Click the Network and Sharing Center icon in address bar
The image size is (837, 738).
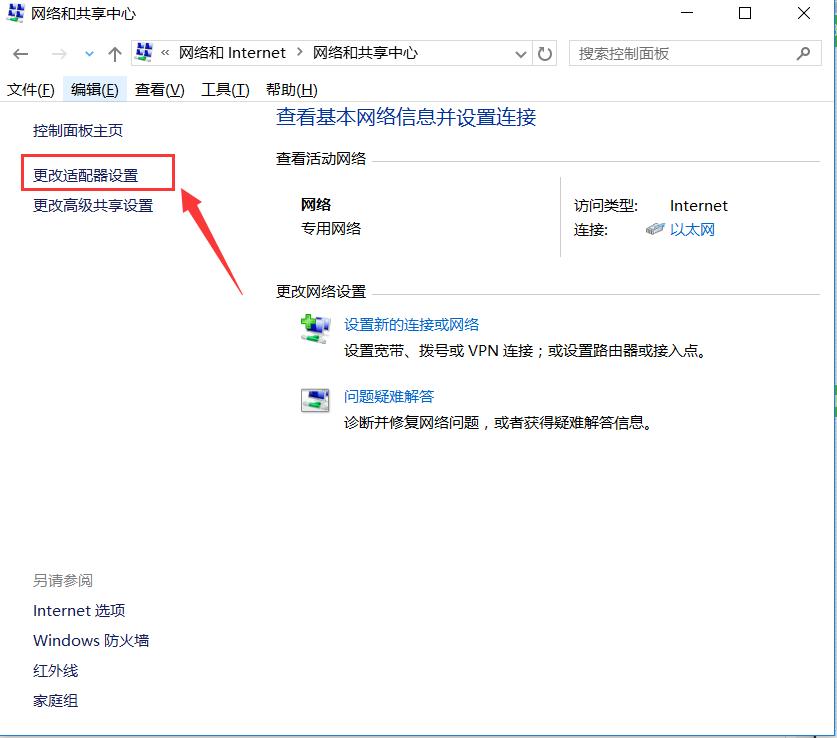coord(141,52)
